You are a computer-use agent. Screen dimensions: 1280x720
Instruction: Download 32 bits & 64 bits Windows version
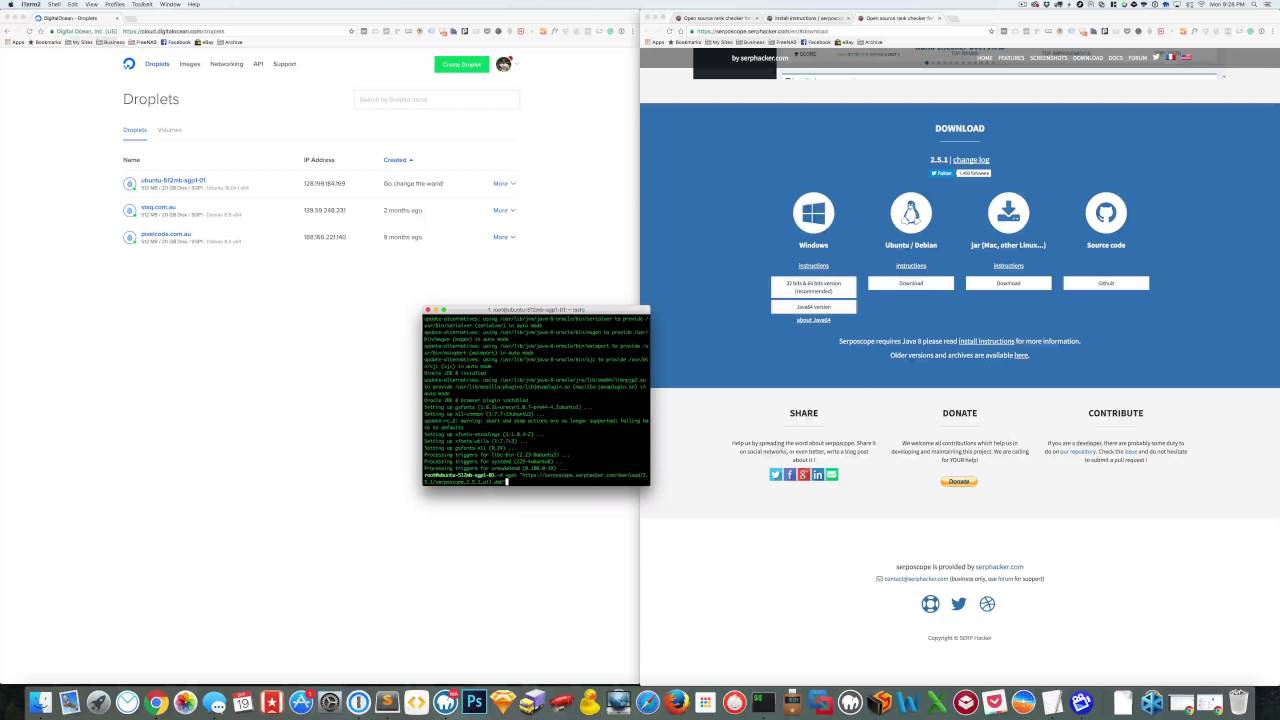coord(813,287)
